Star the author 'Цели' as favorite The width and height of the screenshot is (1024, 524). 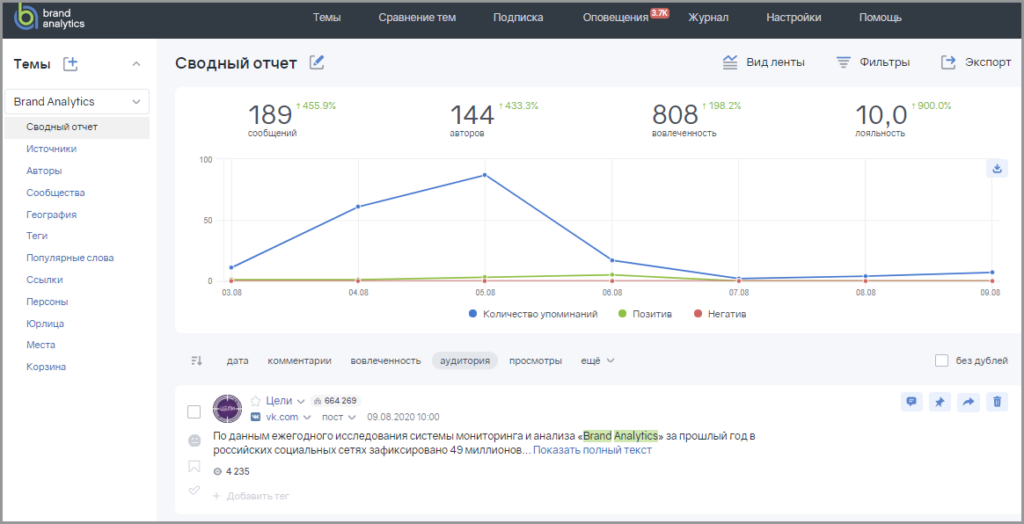(x=254, y=401)
